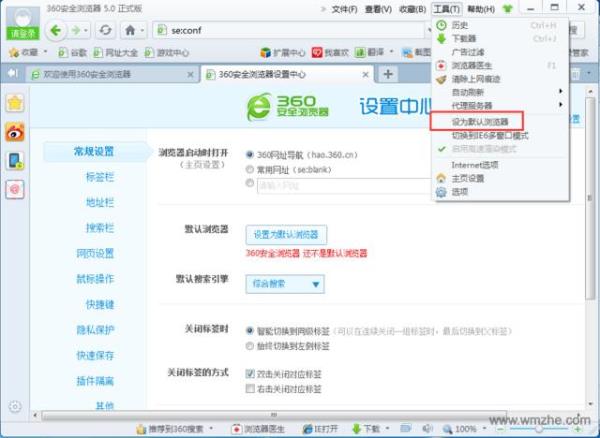Select the 常用网址 (se:blank) radio button
This screenshot has height=438, width=600.
click(249, 169)
